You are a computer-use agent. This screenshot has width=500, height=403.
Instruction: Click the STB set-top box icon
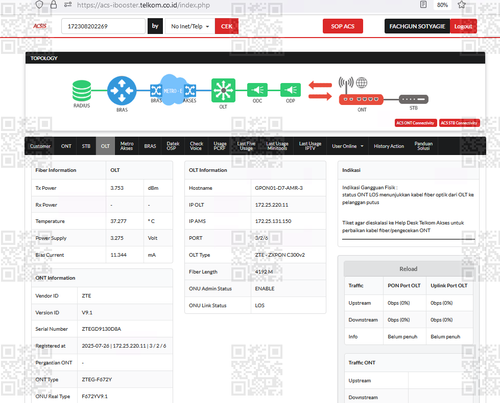pos(414,99)
